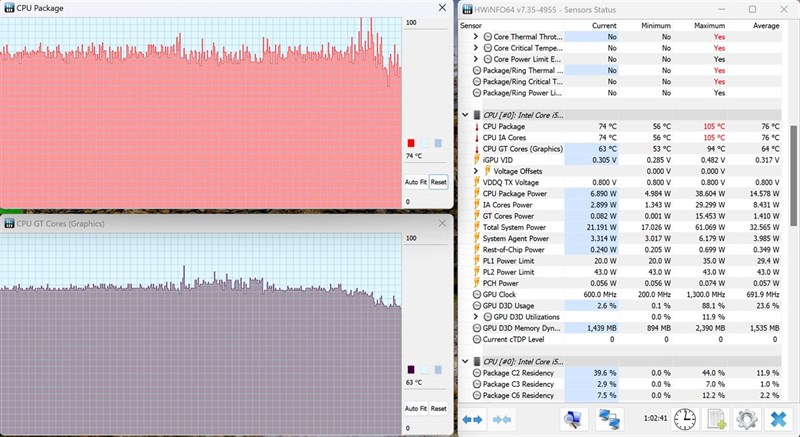Open the magnifier monitor summary icon
Image resolution: width=800 pixels, height=437 pixels.
(573, 419)
